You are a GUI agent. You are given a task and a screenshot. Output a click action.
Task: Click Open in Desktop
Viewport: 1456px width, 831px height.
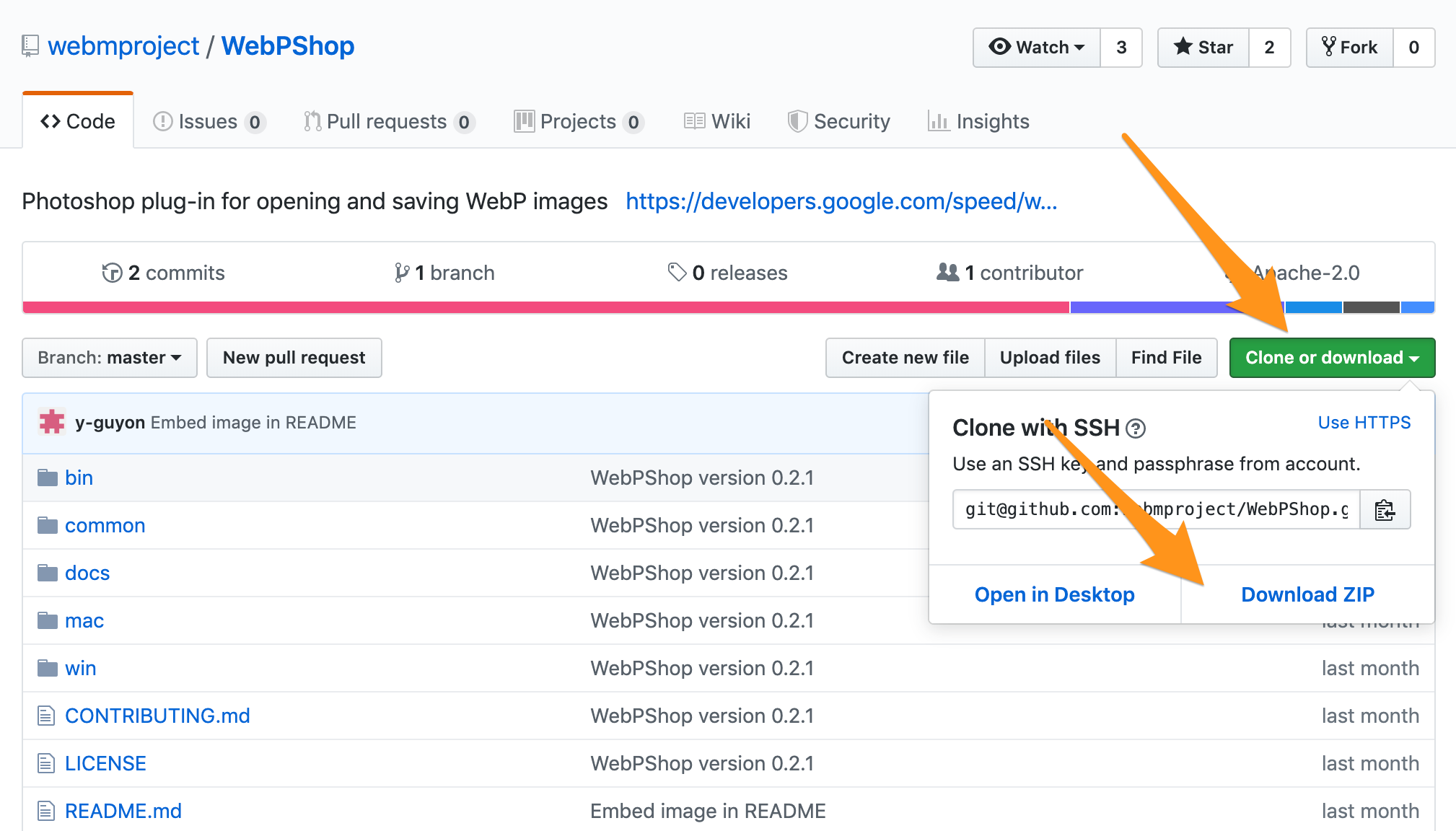coord(1055,594)
